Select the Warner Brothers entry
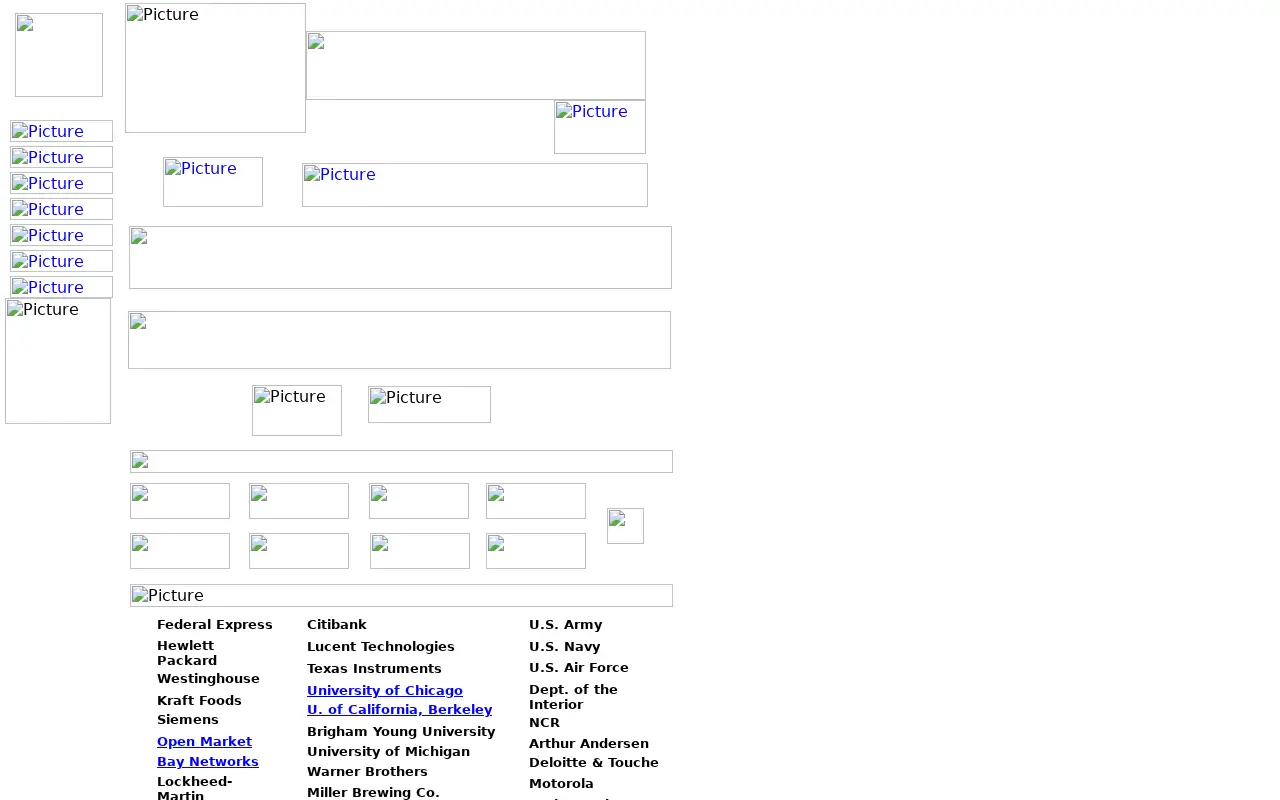Image resolution: width=1280 pixels, height=800 pixels. pos(367,772)
